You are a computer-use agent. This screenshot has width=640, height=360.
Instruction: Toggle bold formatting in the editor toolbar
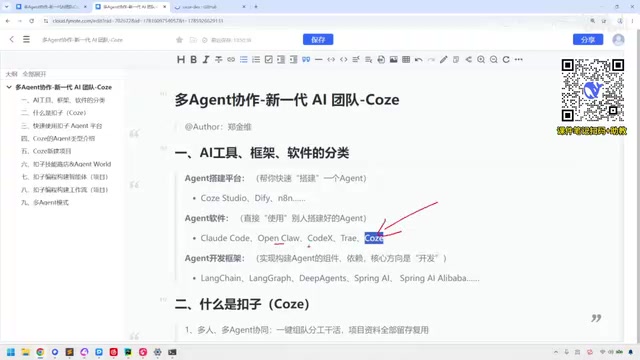coord(193,60)
